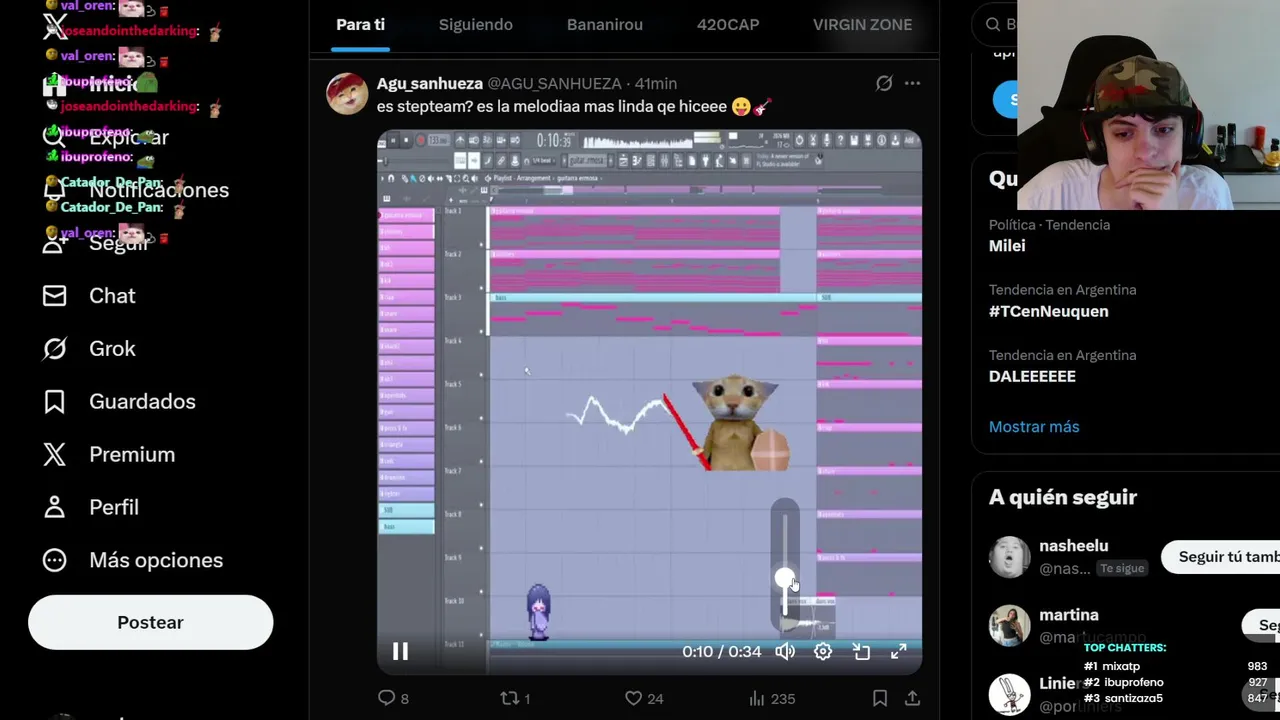Viewport: 1280px width, 720px height.
Task: Click the Grok explain icon on post
Action: pyautogui.click(x=884, y=84)
